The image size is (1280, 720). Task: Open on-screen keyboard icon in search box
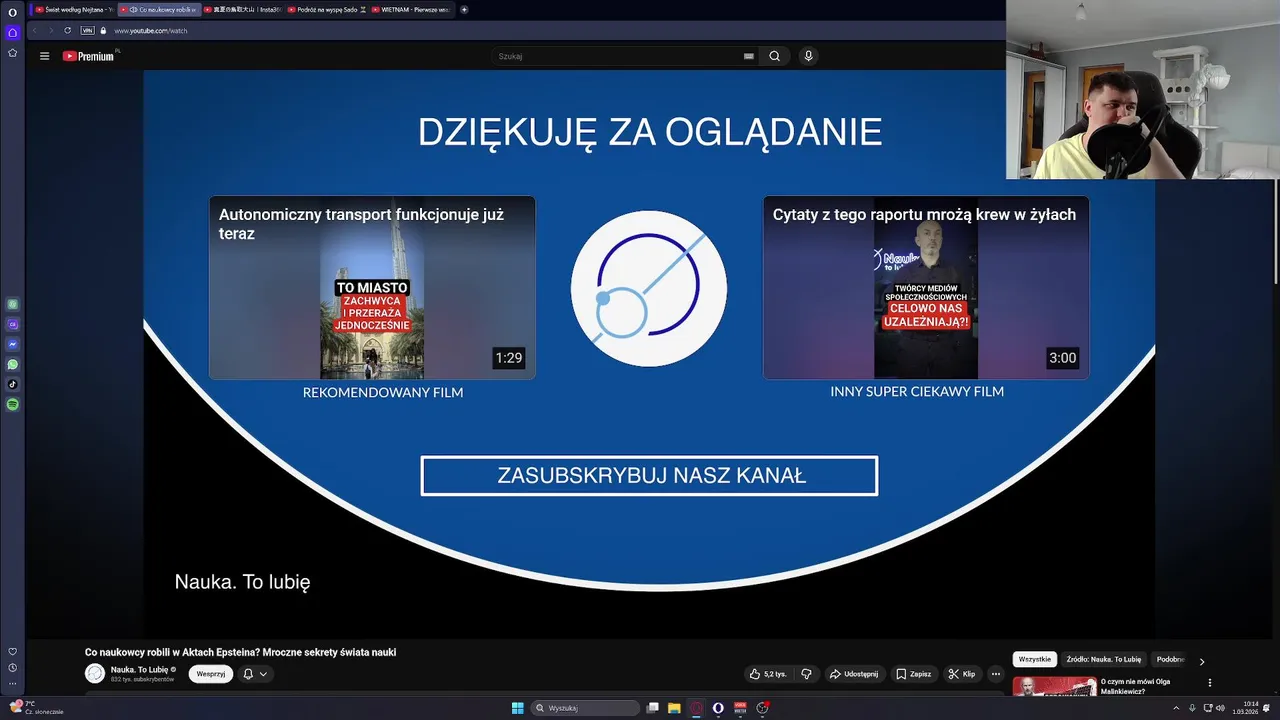point(748,56)
